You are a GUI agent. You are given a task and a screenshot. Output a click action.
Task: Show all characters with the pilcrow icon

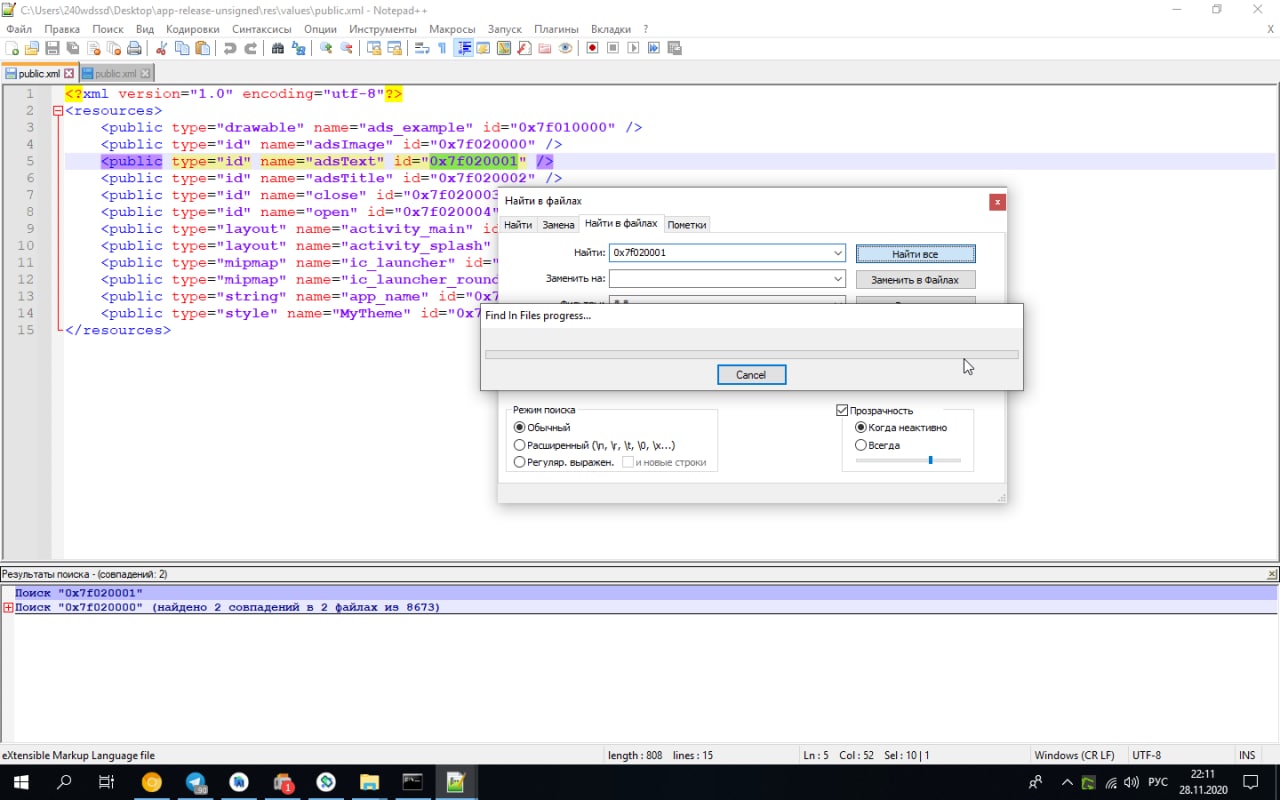coord(441,48)
